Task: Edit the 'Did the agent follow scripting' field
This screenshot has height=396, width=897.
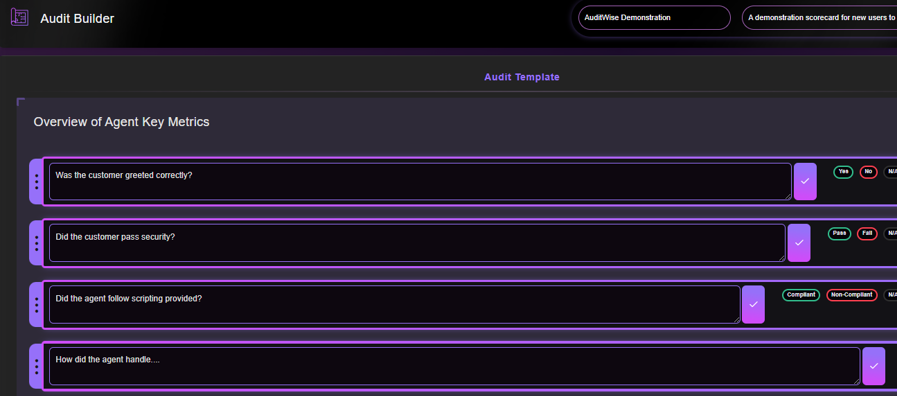Action: pos(395,304)
